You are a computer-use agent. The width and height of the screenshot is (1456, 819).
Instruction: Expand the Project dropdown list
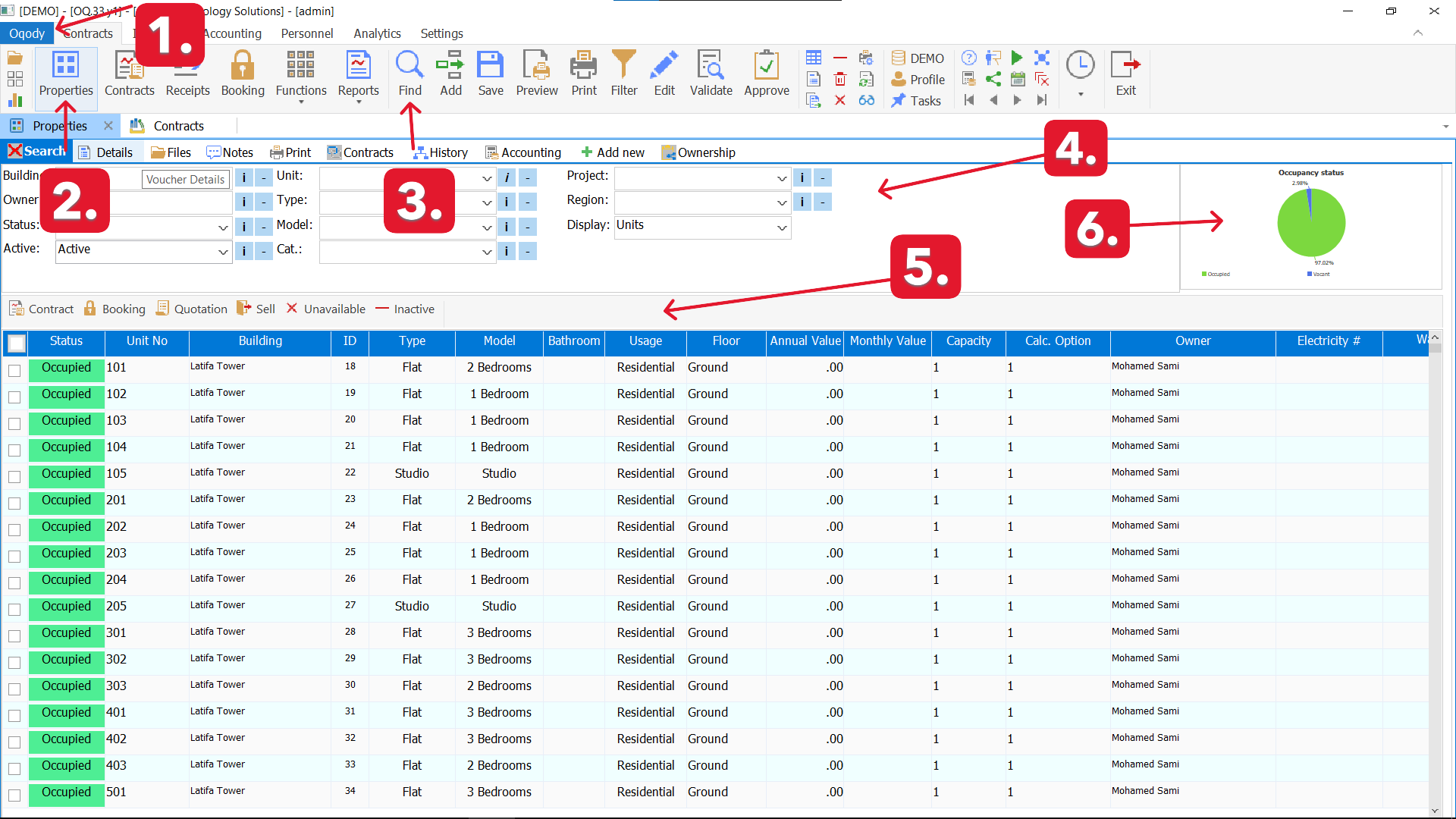782,179
